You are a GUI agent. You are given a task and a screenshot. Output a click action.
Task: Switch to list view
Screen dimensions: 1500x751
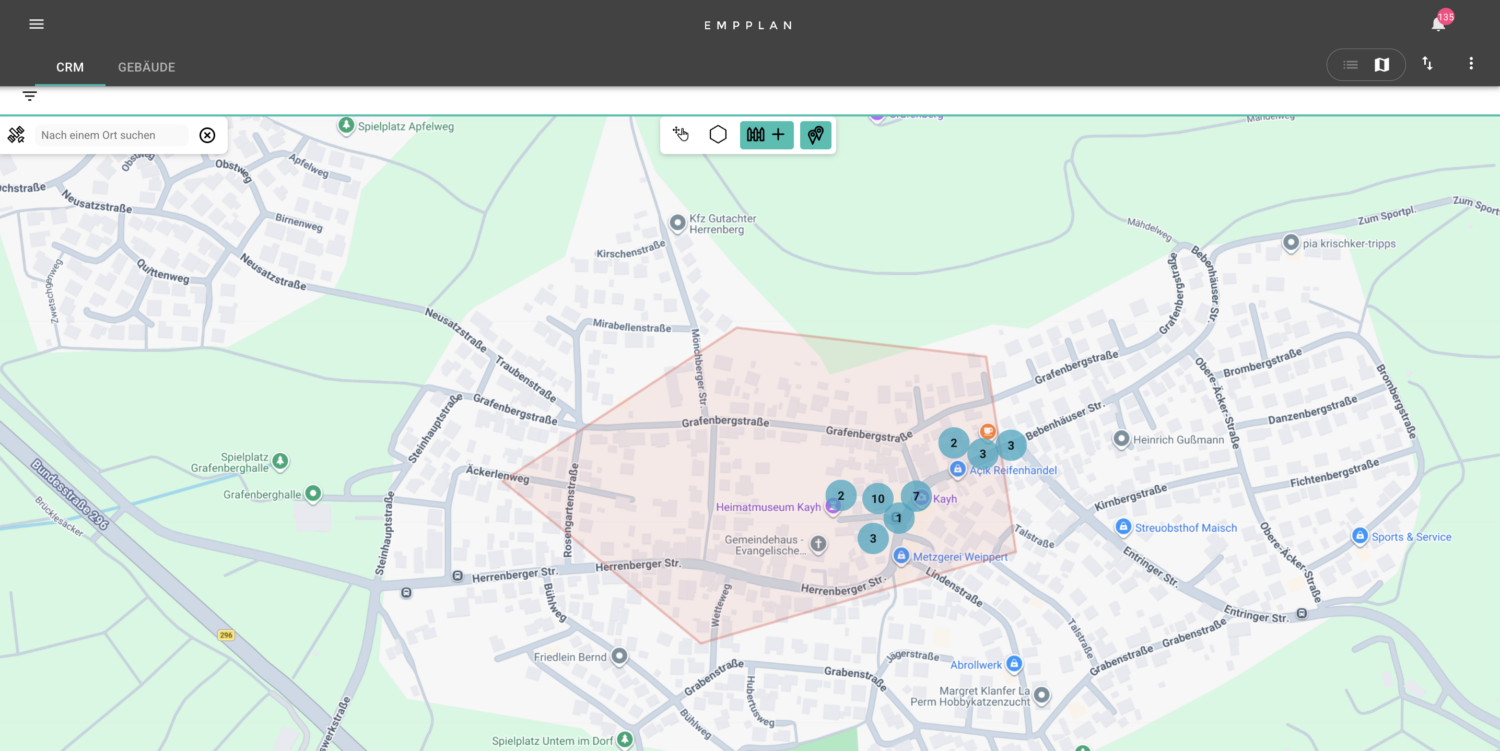click(1350, 65)
